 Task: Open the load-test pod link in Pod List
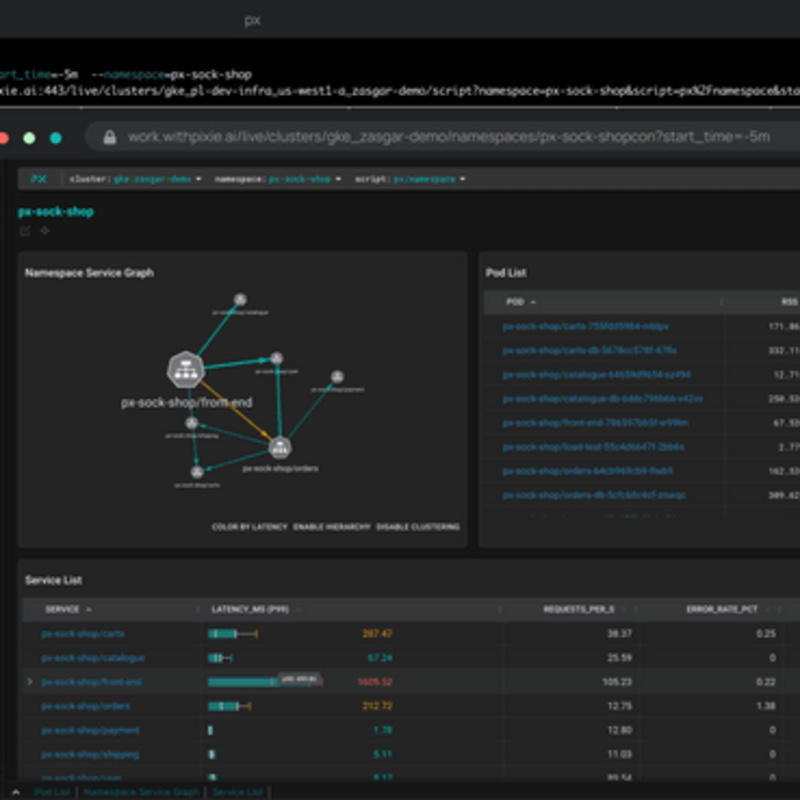click(593, 447)
